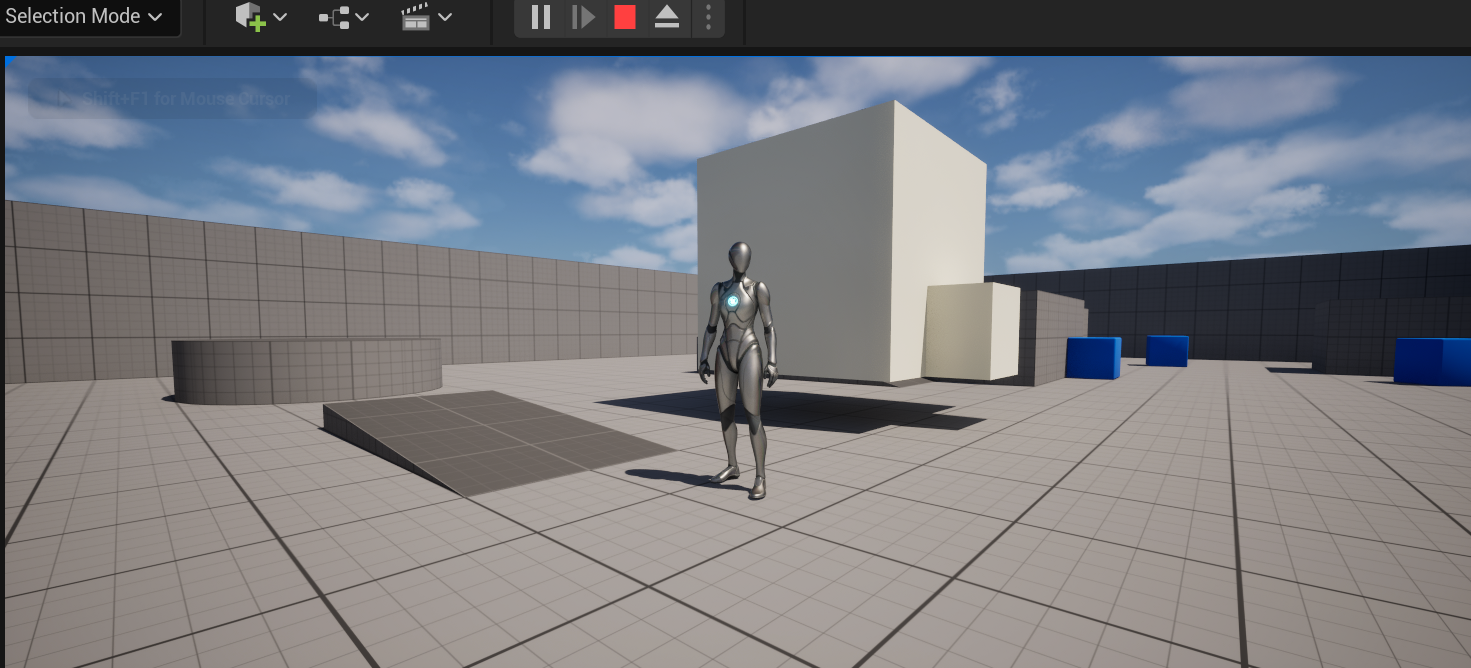The image size is (1471, 668).
Task: Click the Blueprints node graph icon
Action: (x=334, y=17)
